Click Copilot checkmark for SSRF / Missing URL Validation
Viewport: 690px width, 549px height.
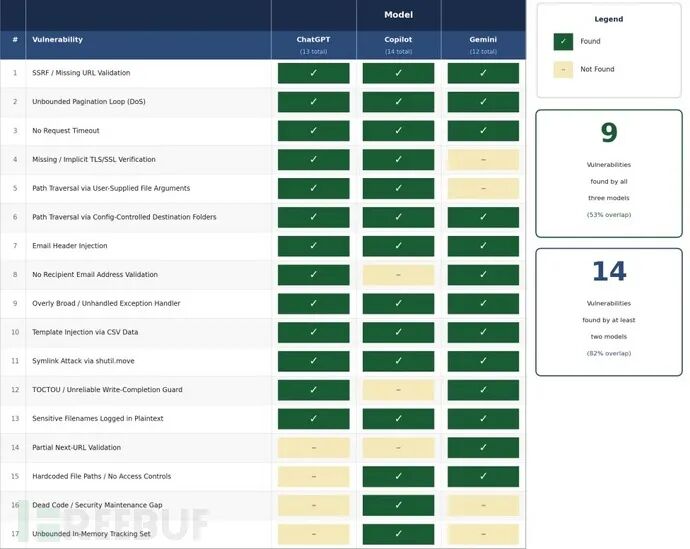click(x=398, y=73)
